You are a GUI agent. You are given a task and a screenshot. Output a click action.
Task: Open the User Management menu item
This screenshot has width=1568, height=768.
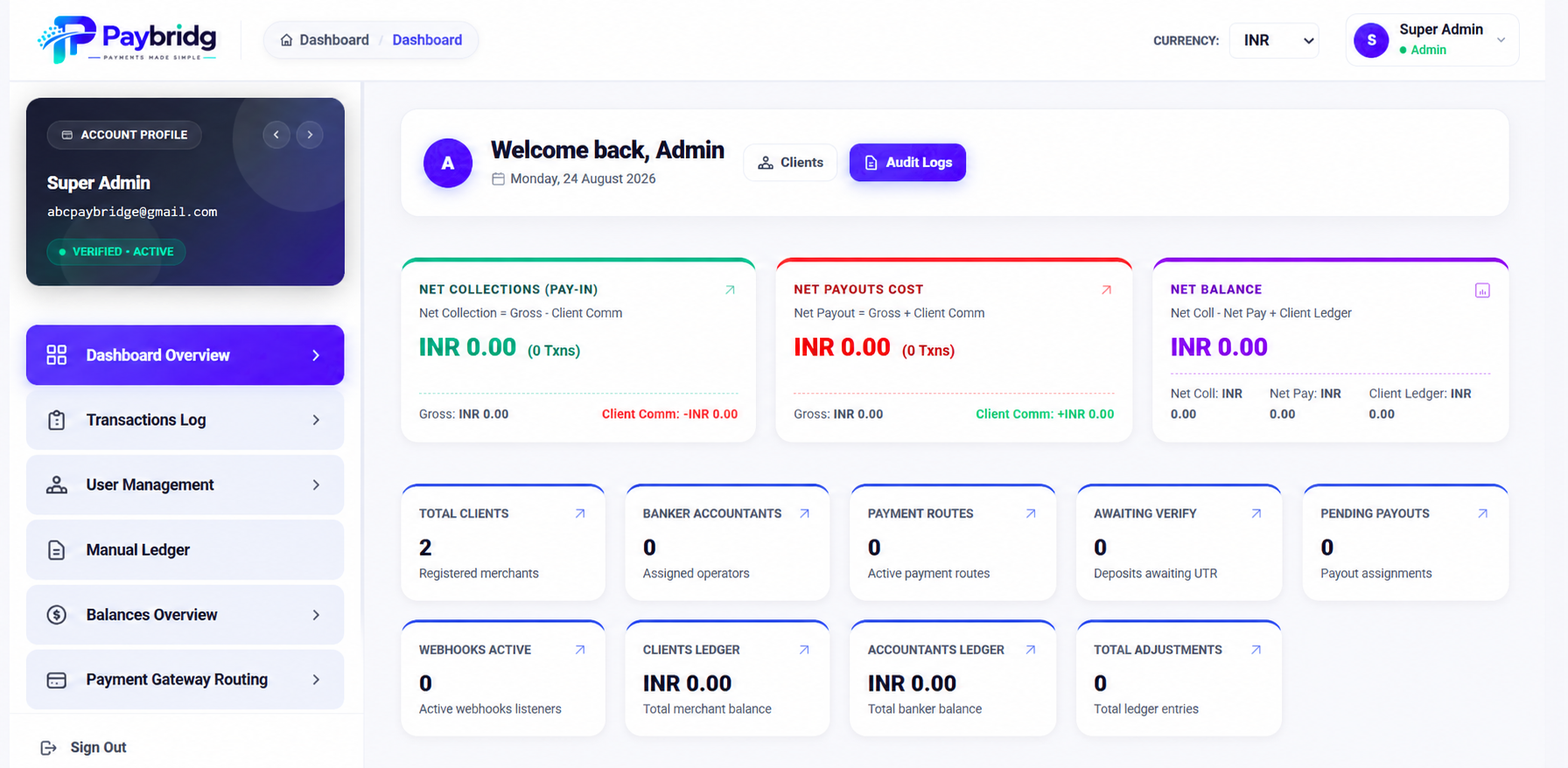(185, 485)
